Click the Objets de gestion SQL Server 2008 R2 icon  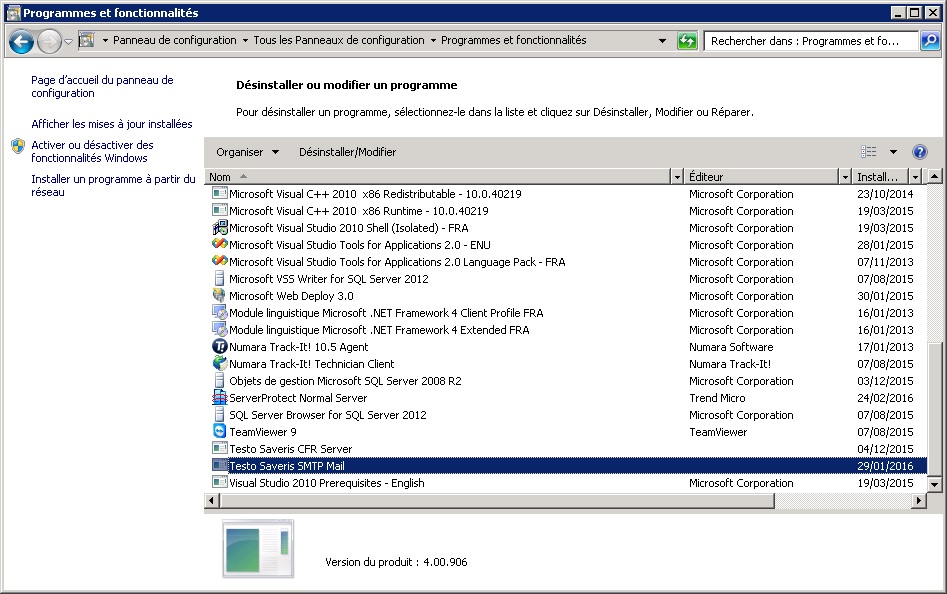click(x=220, y=381)
